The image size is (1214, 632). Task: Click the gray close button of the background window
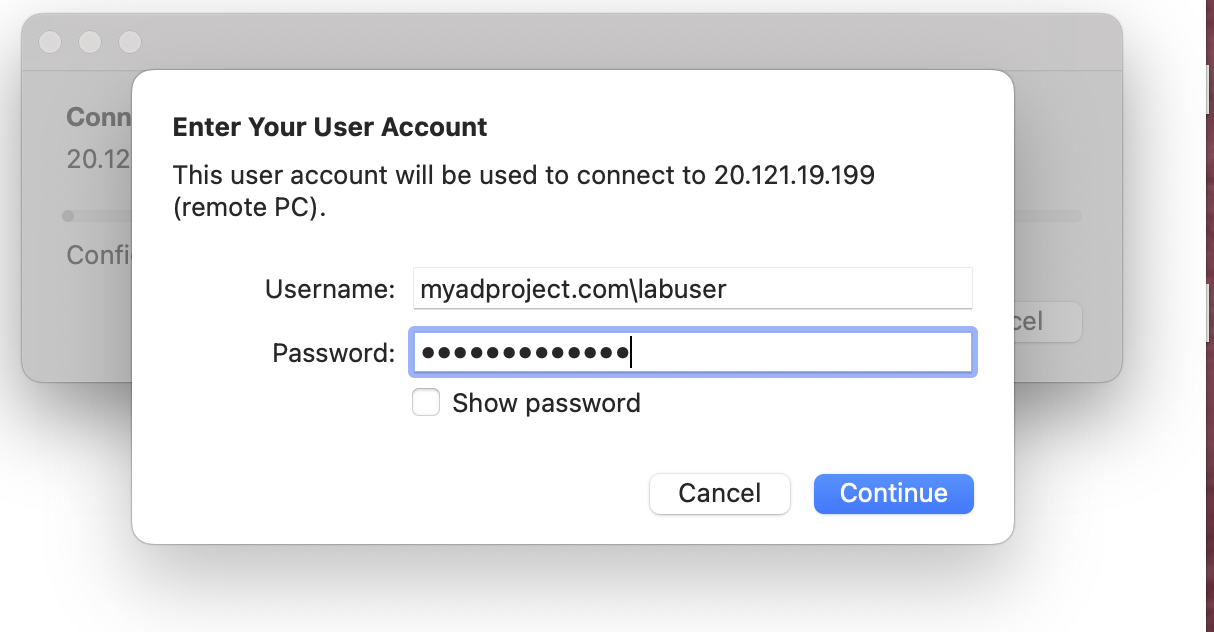coord(50,42)
